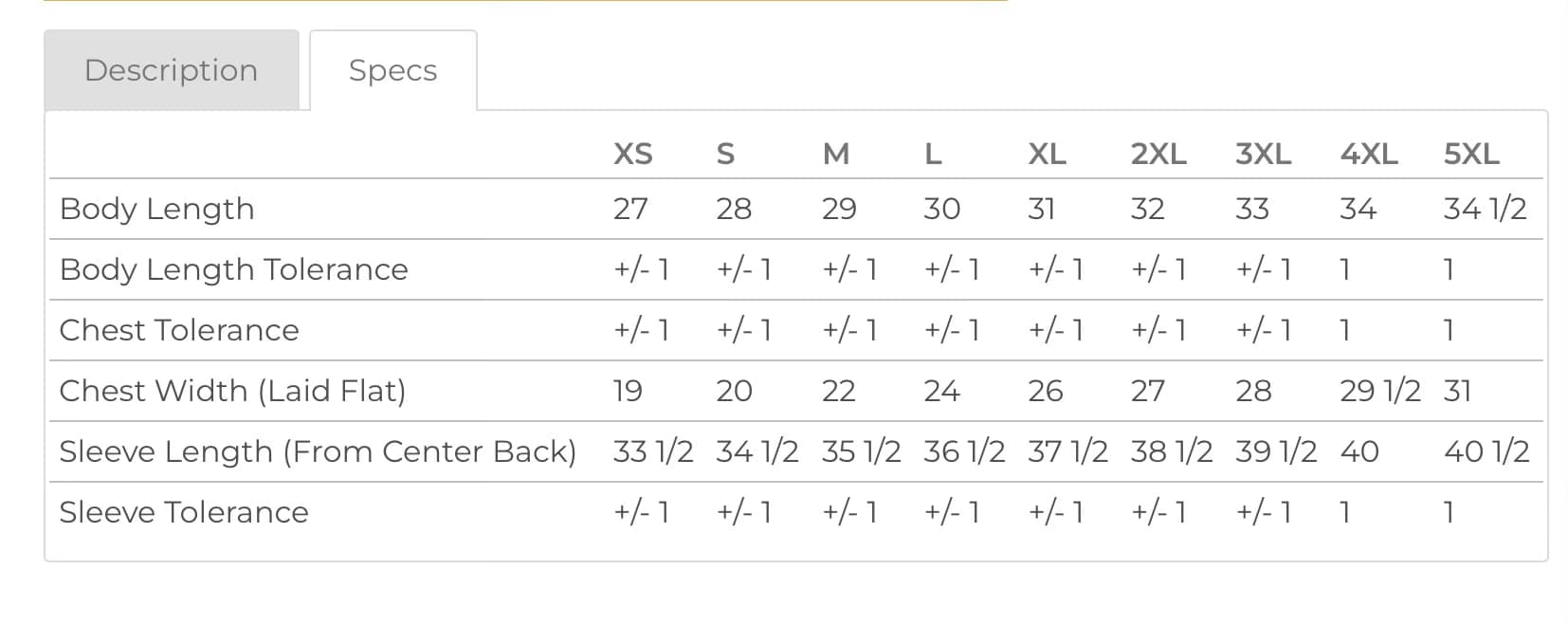This screenshot has height=625, width=1568.
Task: Click the XS sleeve length value 33 1/2
Action: 653,451
